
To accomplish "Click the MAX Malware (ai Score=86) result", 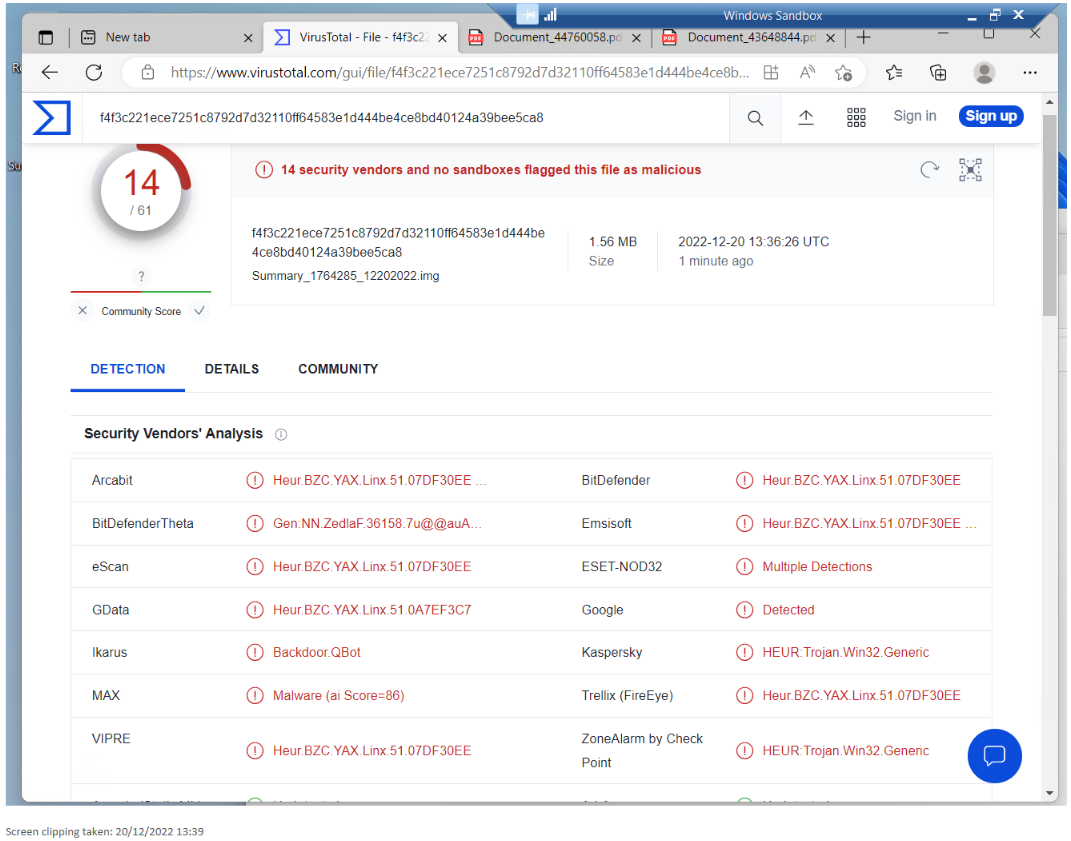I will pos(339,695).
